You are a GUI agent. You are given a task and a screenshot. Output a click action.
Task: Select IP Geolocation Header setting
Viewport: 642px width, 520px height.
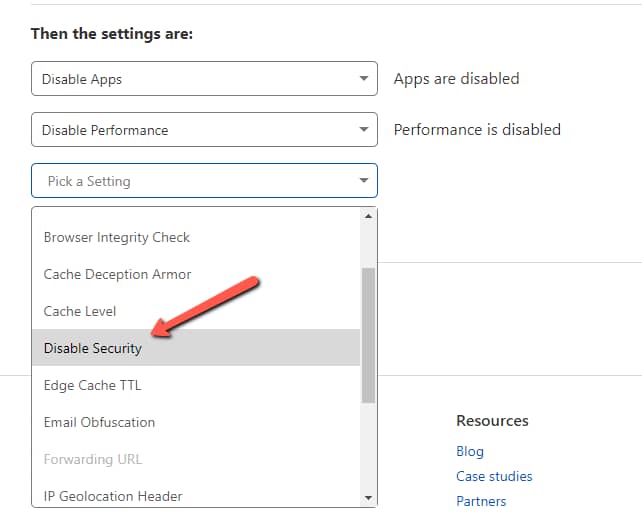click(113, 496)
